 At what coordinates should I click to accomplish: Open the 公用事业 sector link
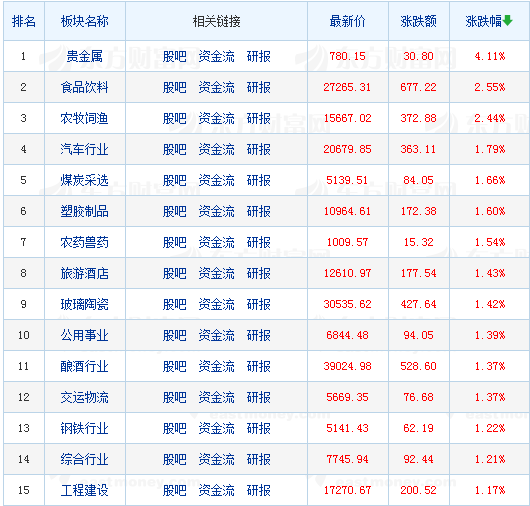pyautogui.click(x=85, y=335)
